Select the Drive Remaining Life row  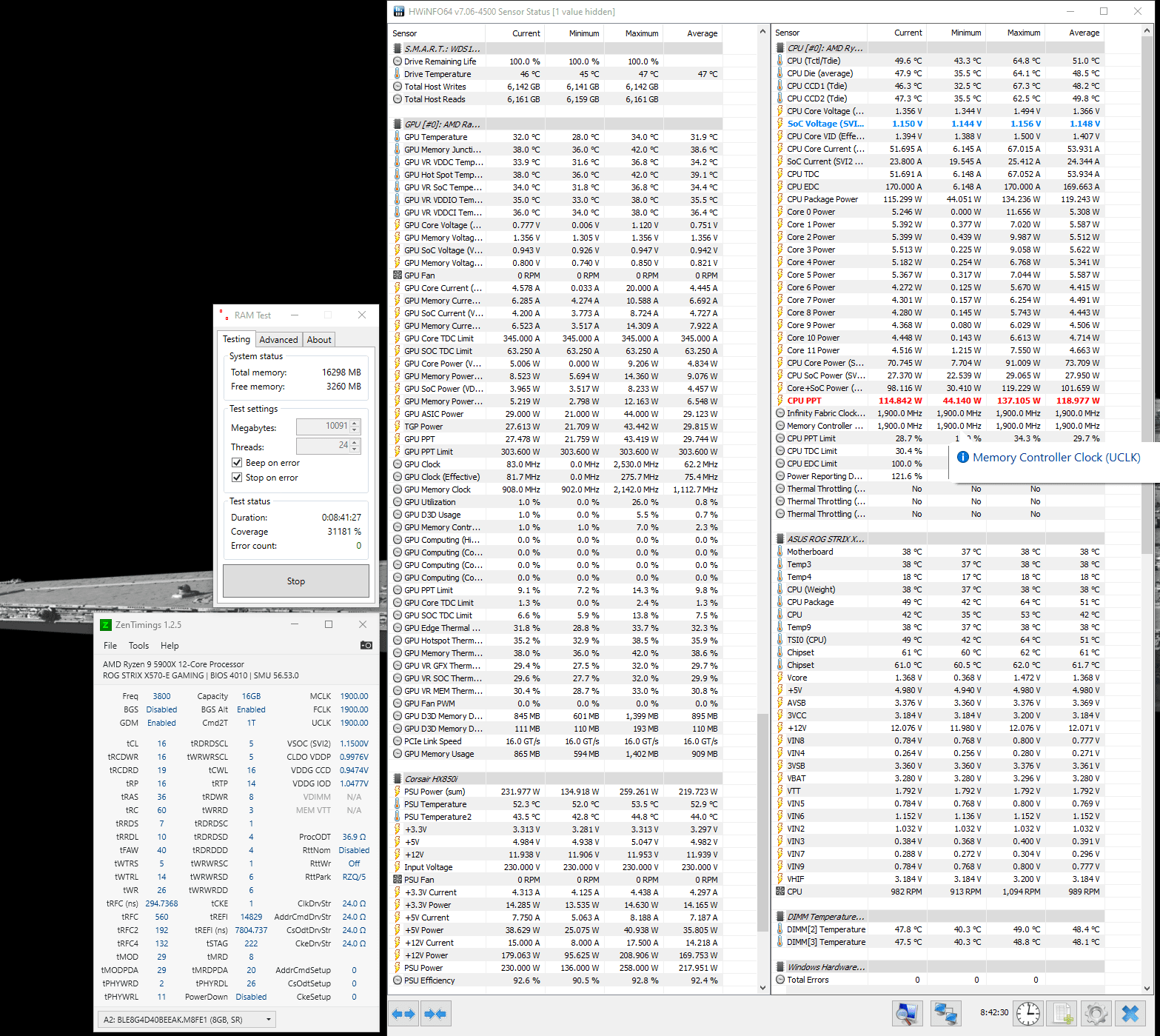[555, 61]
